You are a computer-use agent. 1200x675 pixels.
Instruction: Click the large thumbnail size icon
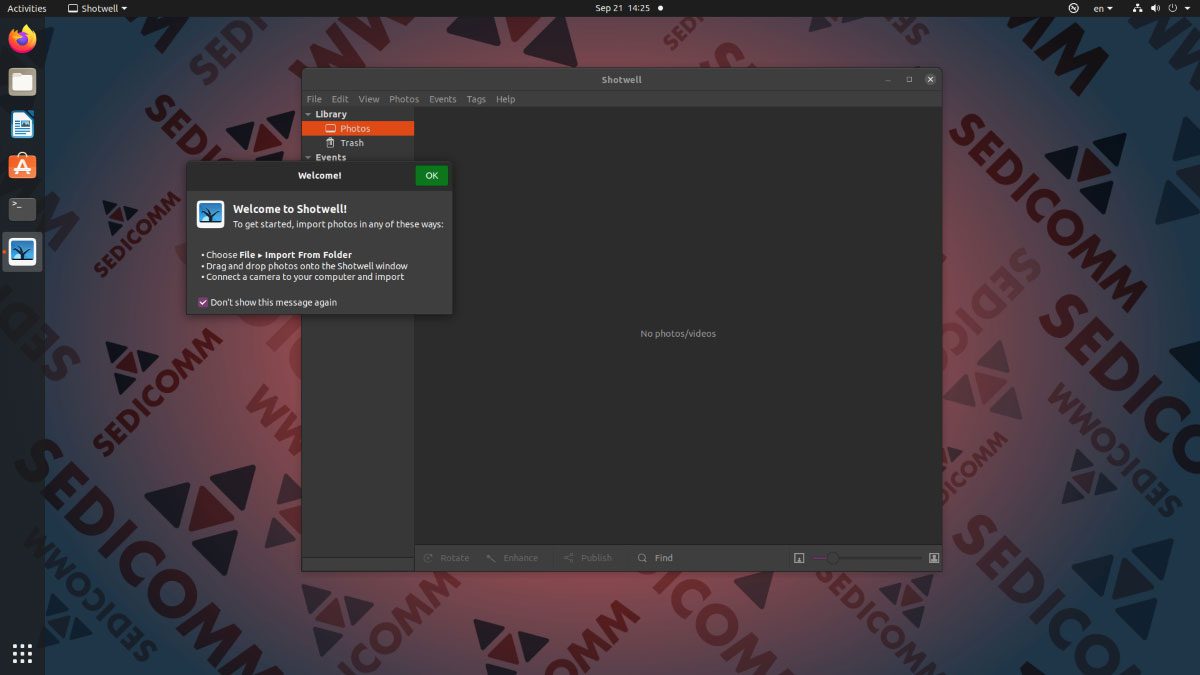pos(934,558)
